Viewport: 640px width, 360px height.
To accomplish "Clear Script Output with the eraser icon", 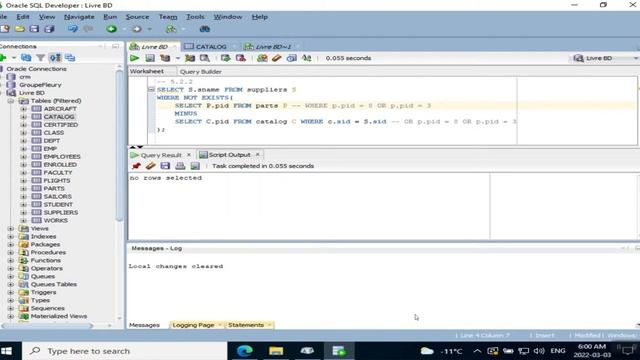I will tap(151, 166).
